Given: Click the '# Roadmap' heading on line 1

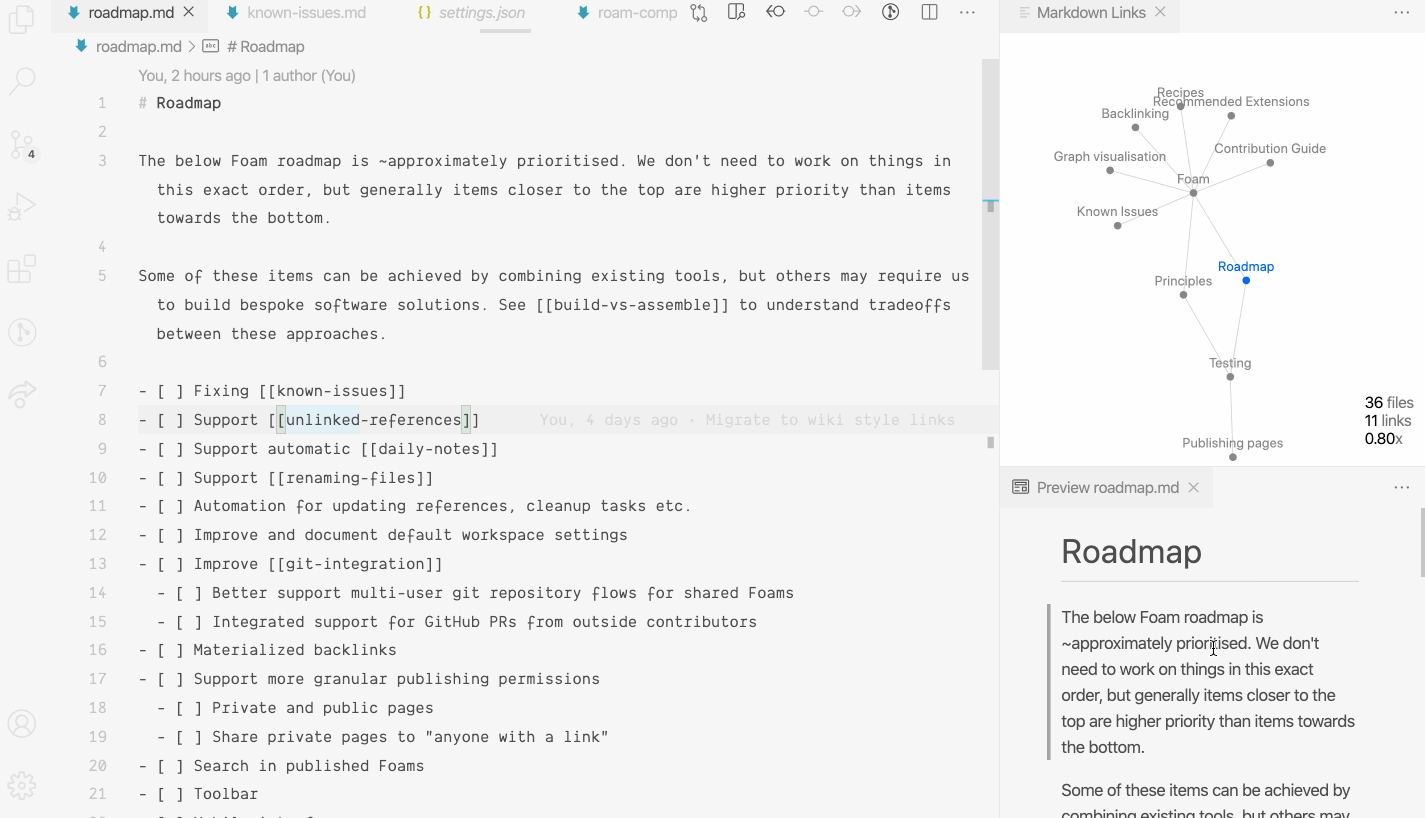Looking at the screenshot, I should (x=180, y=103).
